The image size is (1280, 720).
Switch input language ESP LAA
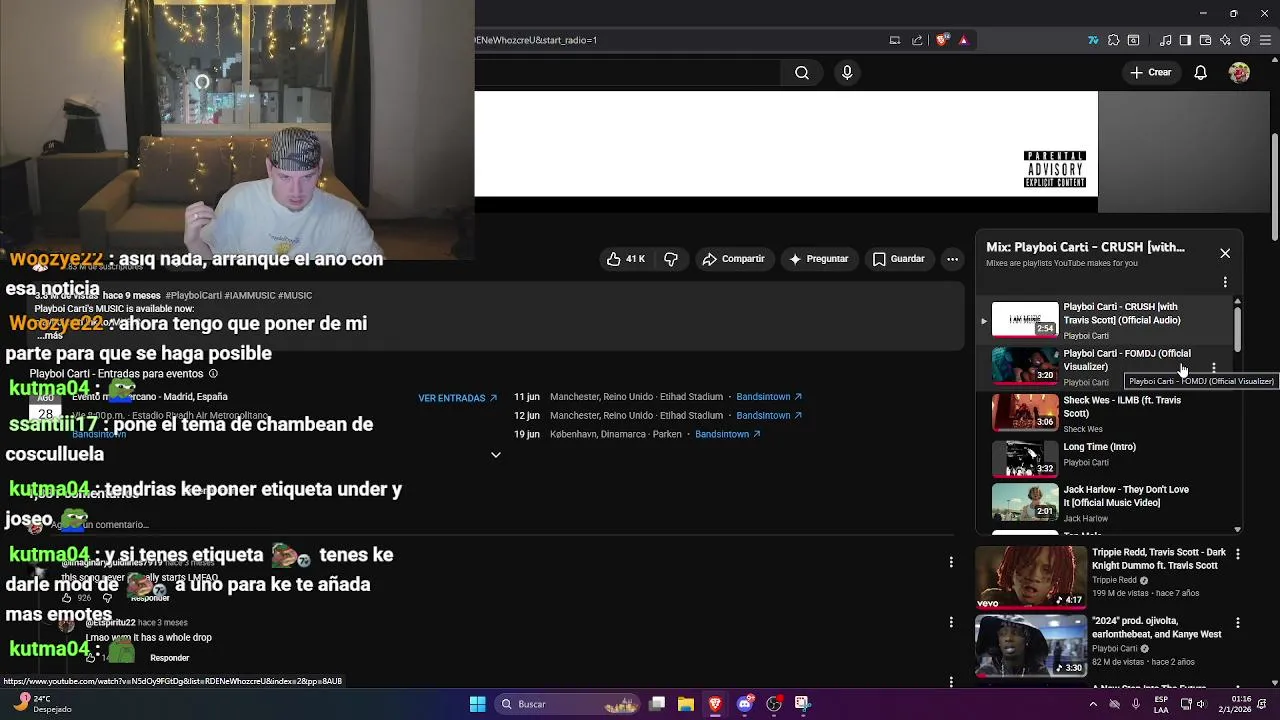(1161, 704)
